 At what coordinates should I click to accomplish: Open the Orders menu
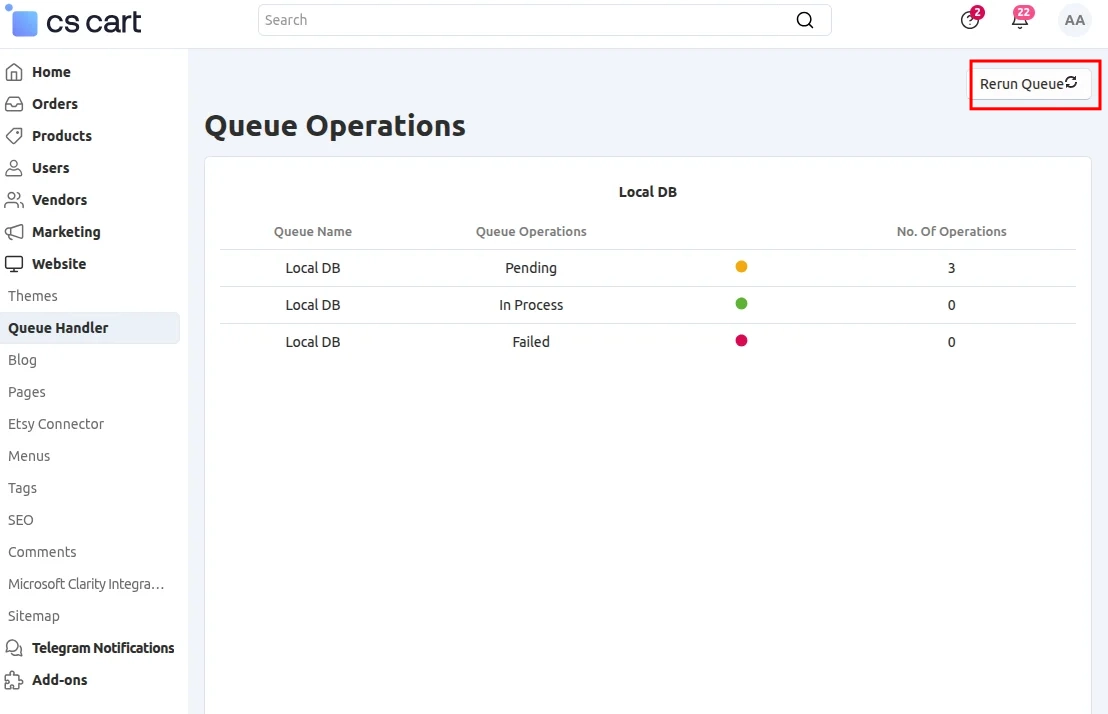(54, 104)
